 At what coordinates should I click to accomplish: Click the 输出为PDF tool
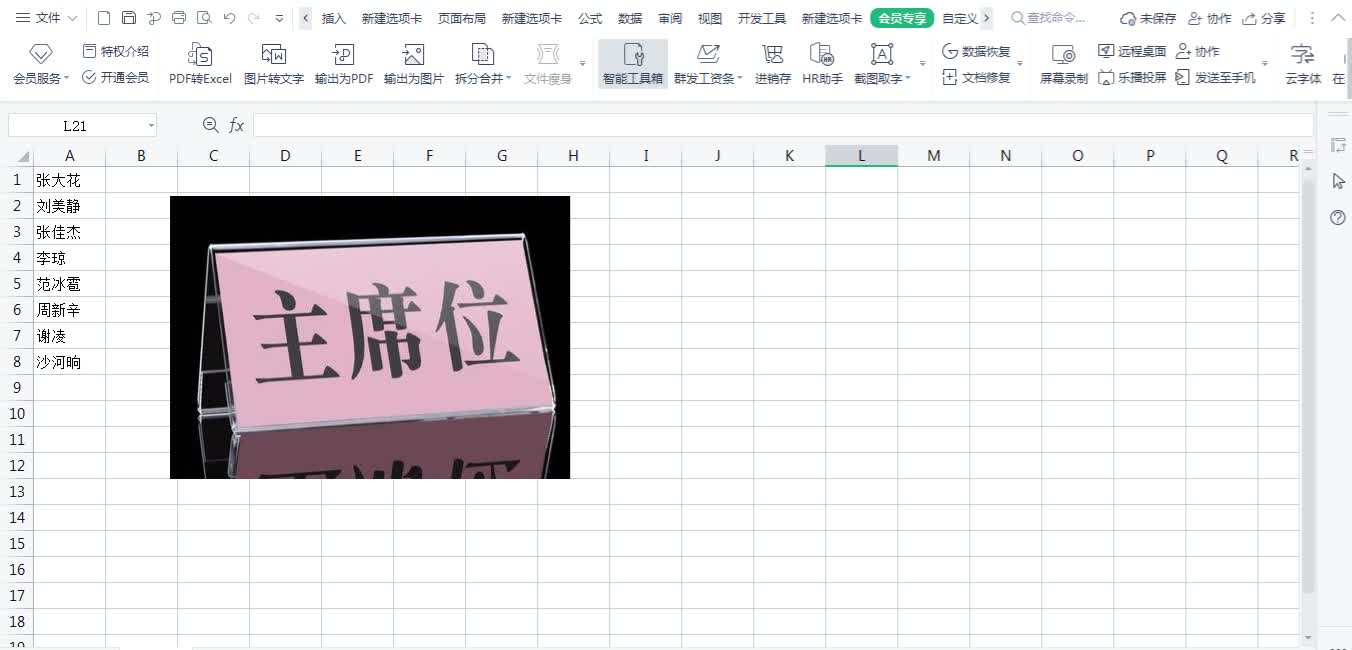click(344, 64)
